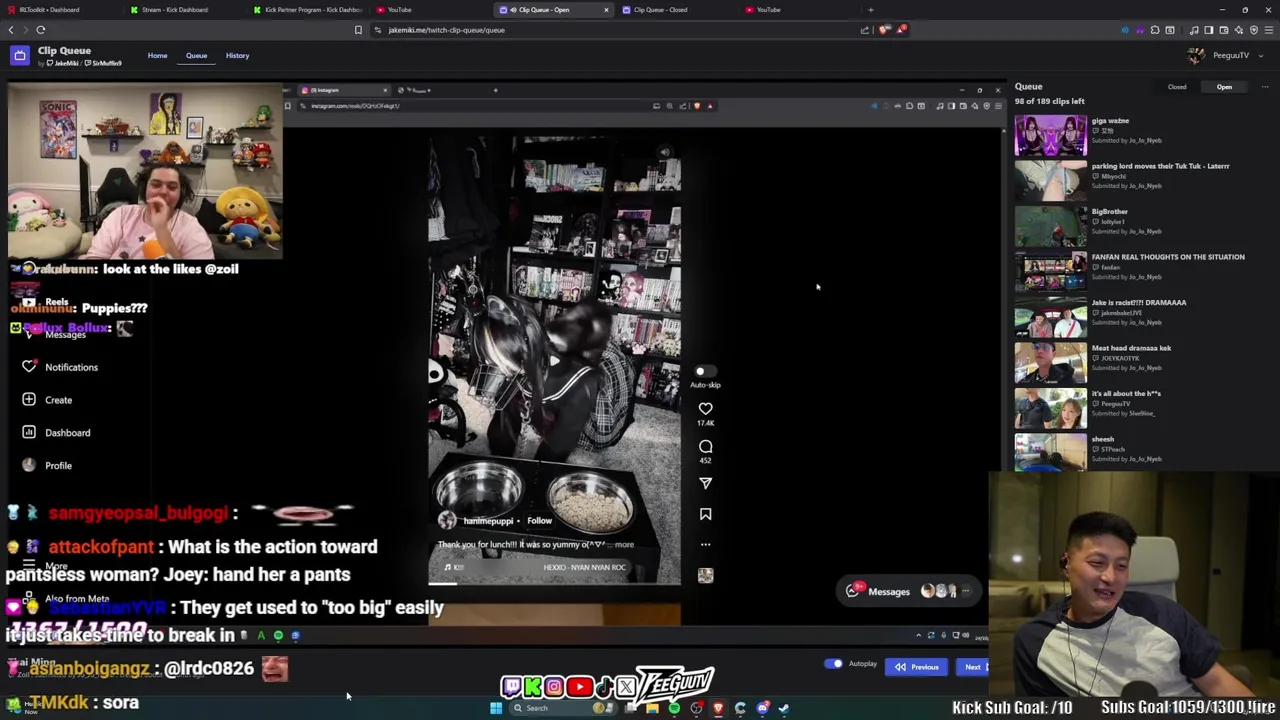Seek on the reel's progress bar
This screenshot has width=1280, height=720.
coord(555,583)
